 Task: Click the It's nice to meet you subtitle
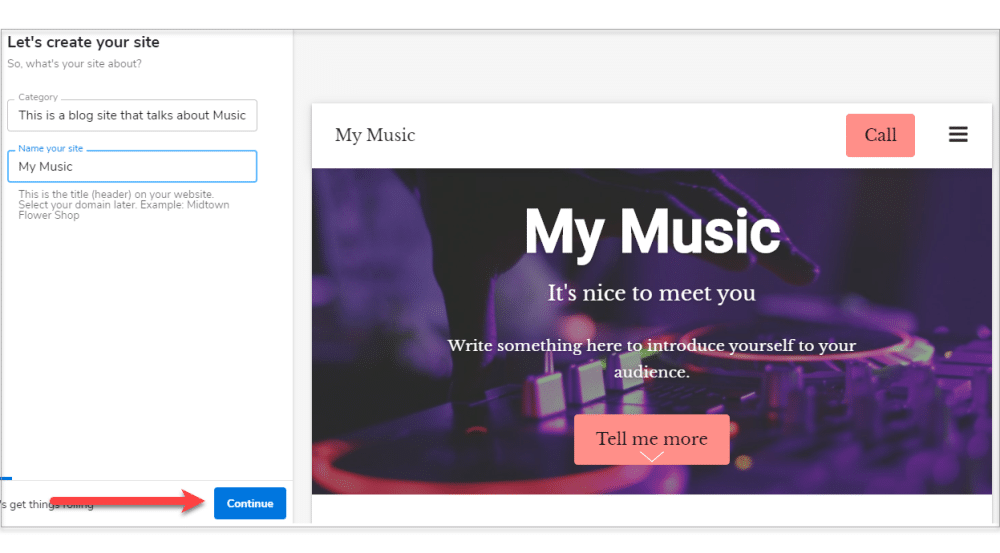[651, 293]
